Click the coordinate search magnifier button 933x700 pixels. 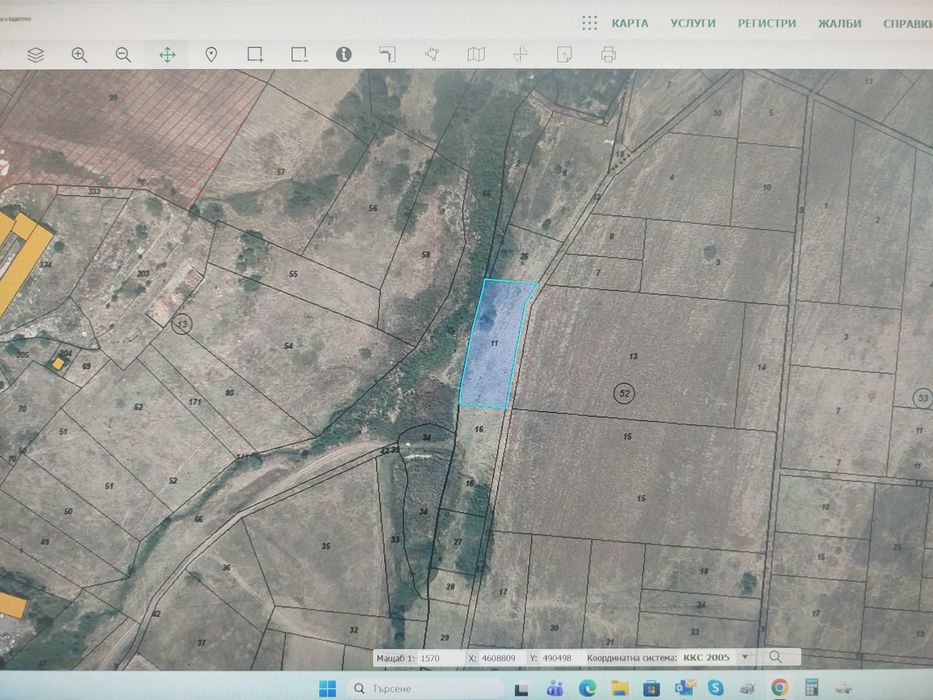(774, 657)
